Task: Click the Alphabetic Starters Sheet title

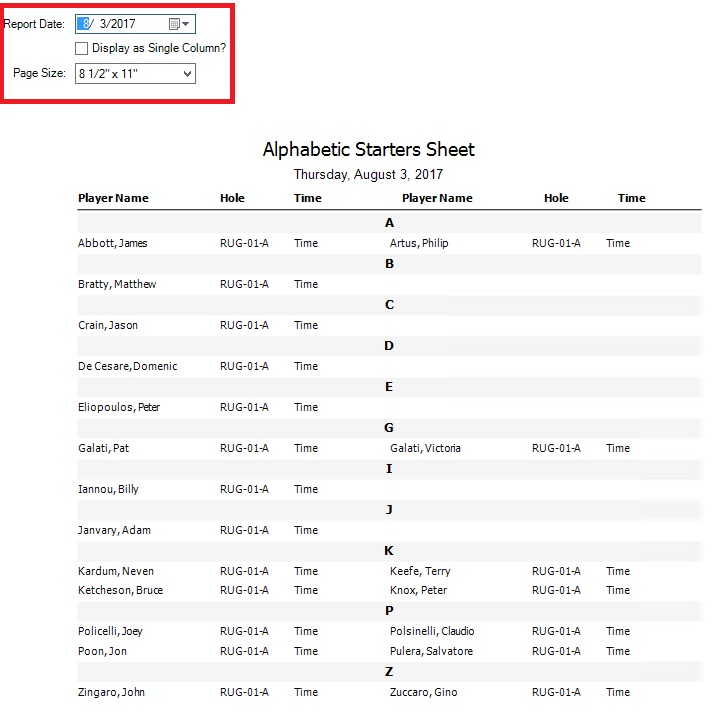Action: tap(368, 150)
